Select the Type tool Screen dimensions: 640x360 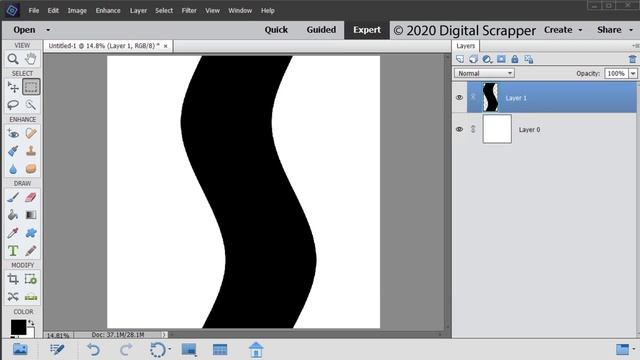coord(13,251)
